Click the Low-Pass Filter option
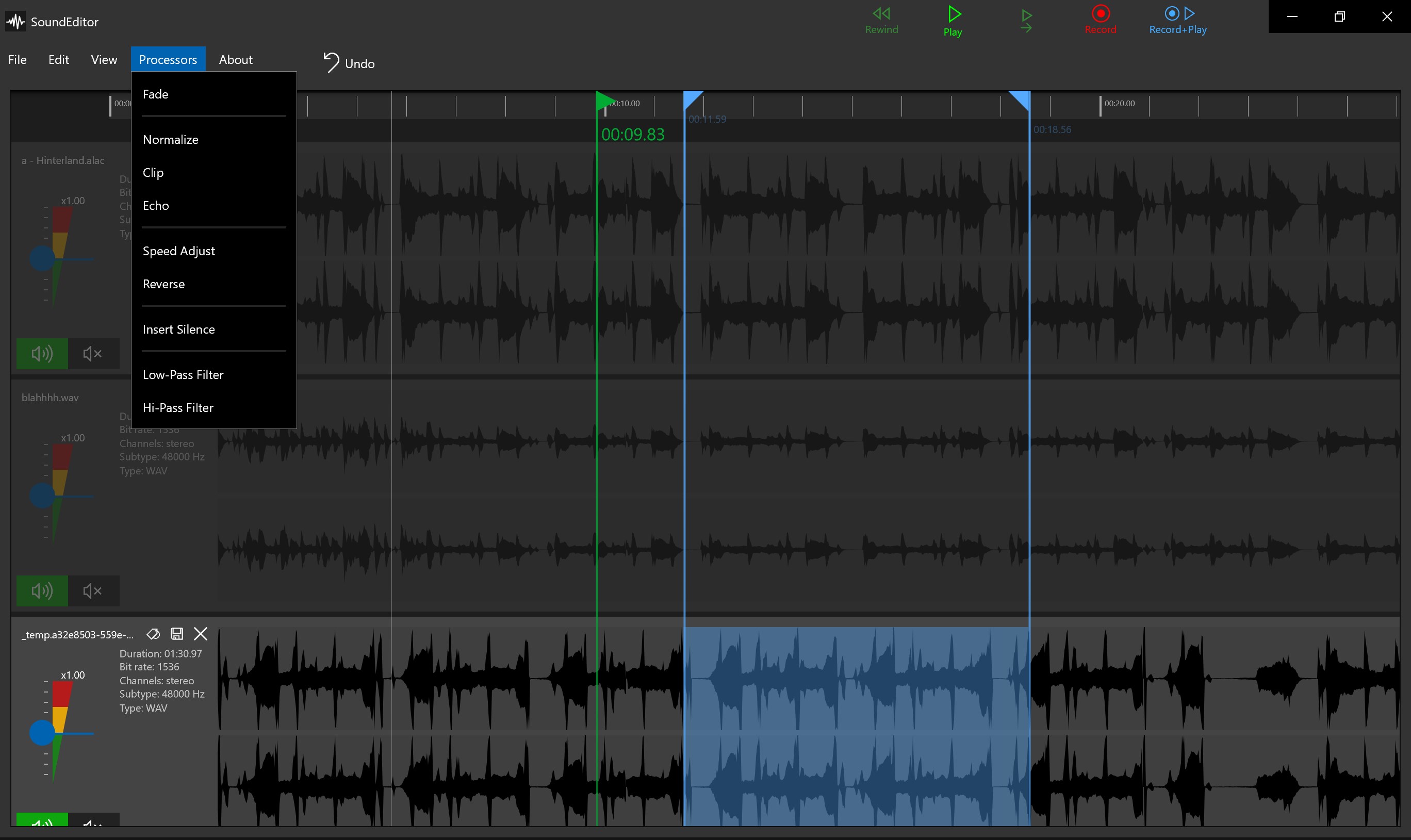This screenshot has width=1411, height=840. tap(183, 374)
